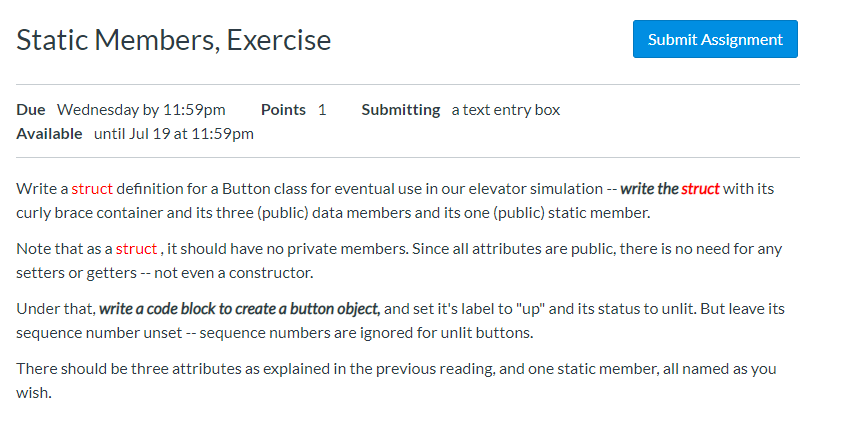The width and height of the screenshot is (847, 444).
Task: Click the bold "Submitting" label
Action: [x=400, y=110]
